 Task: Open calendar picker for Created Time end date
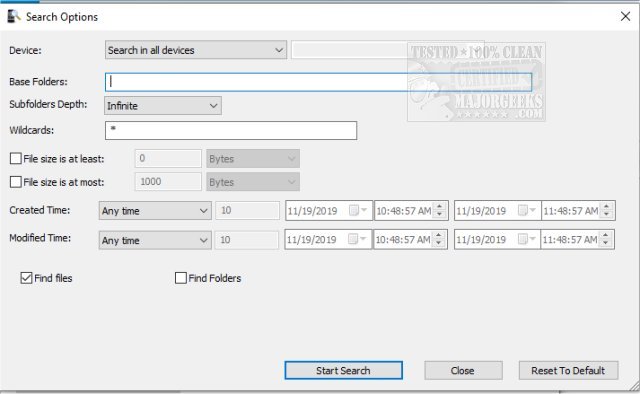(x=527, y=210)
